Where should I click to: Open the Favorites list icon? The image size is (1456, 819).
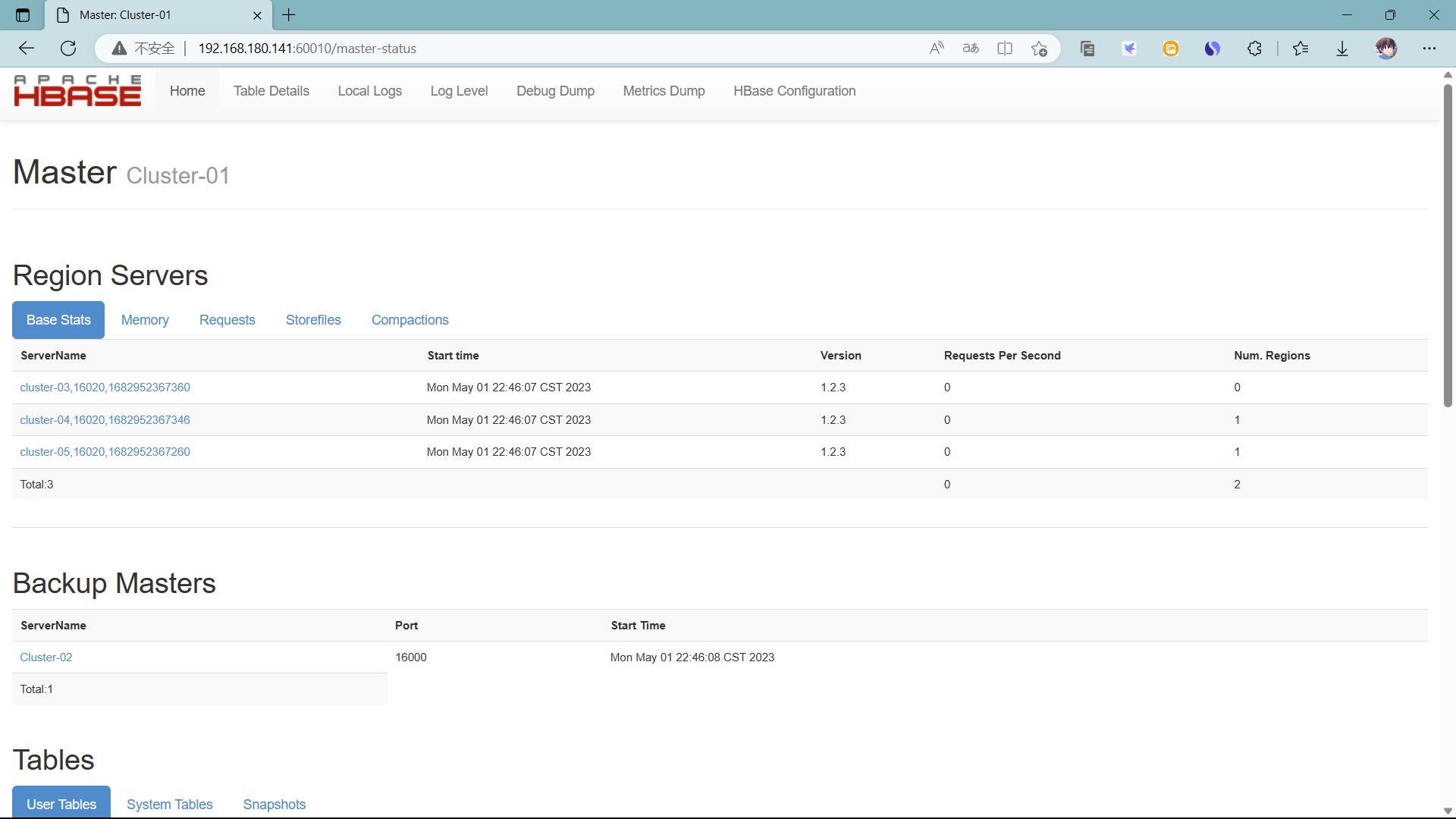[1301, 49]
